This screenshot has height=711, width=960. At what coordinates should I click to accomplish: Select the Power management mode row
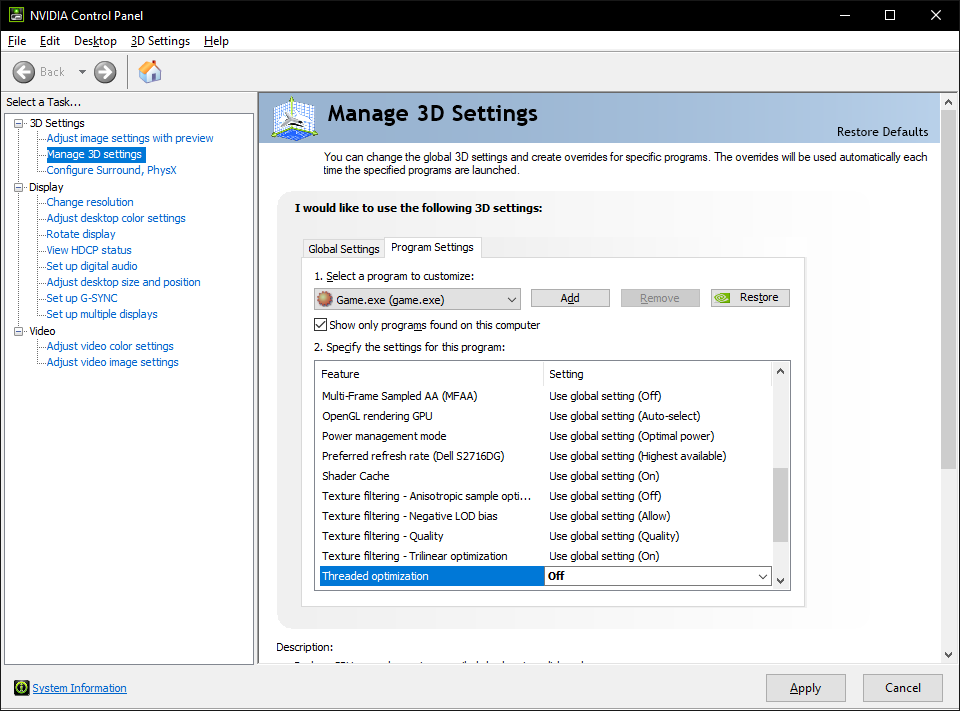pos(545,436)
